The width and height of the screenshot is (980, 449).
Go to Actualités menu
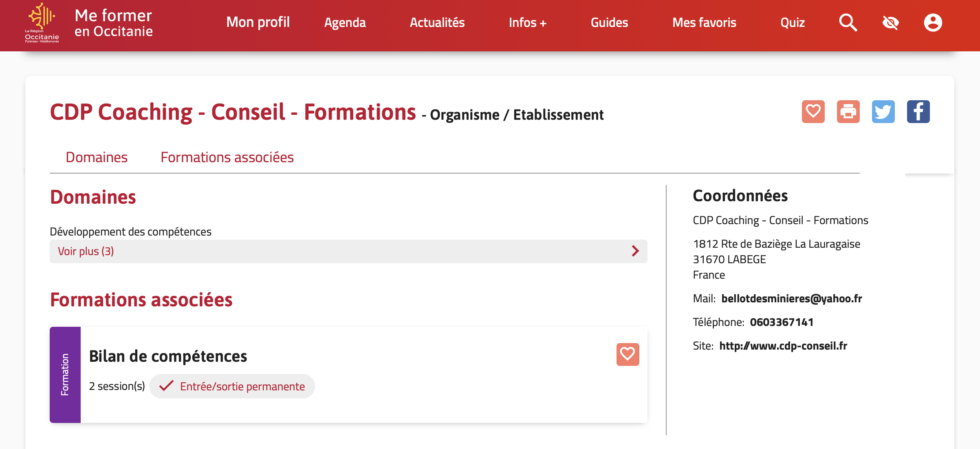coord(437,23)
